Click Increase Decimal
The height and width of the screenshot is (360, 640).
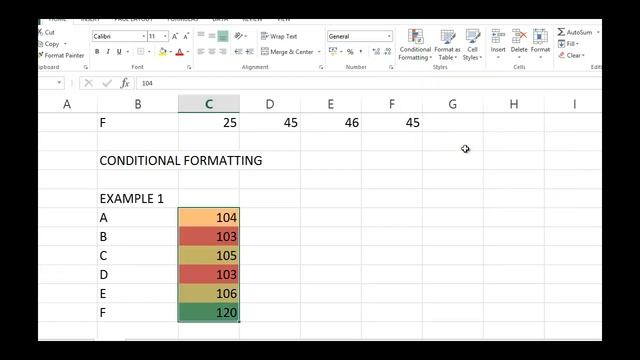pos(376,51)
